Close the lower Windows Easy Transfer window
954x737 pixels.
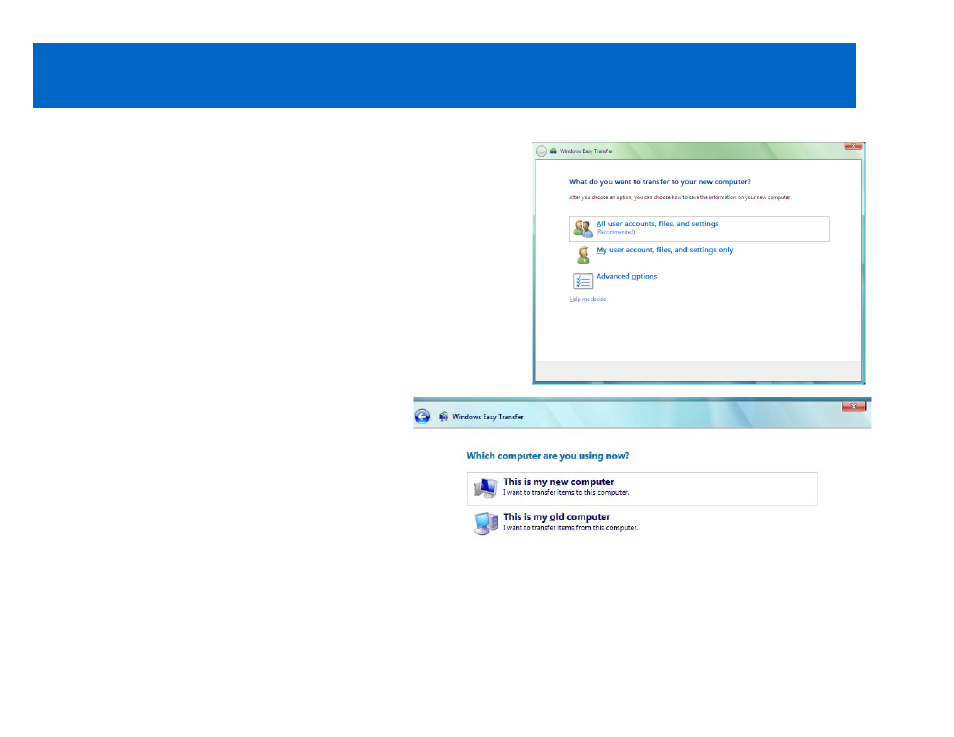[854, 406]
